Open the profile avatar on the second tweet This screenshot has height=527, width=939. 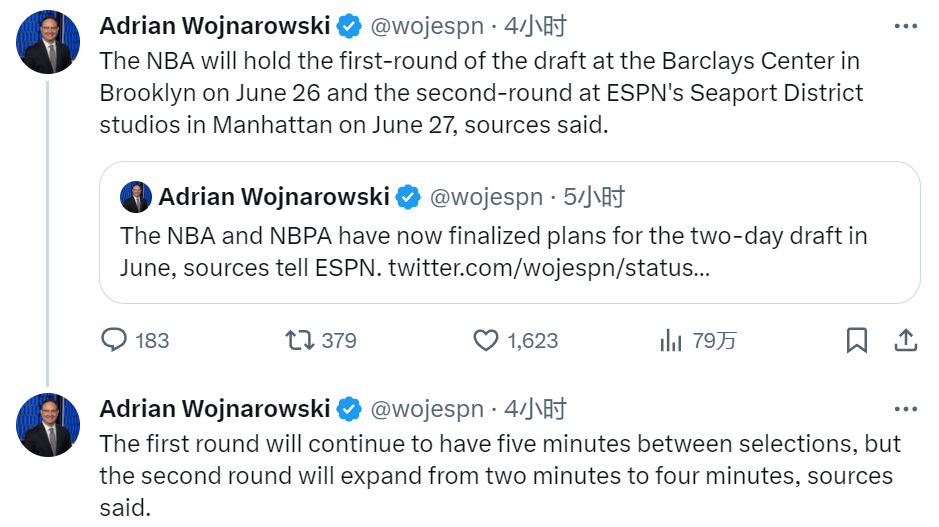point(48,425)
